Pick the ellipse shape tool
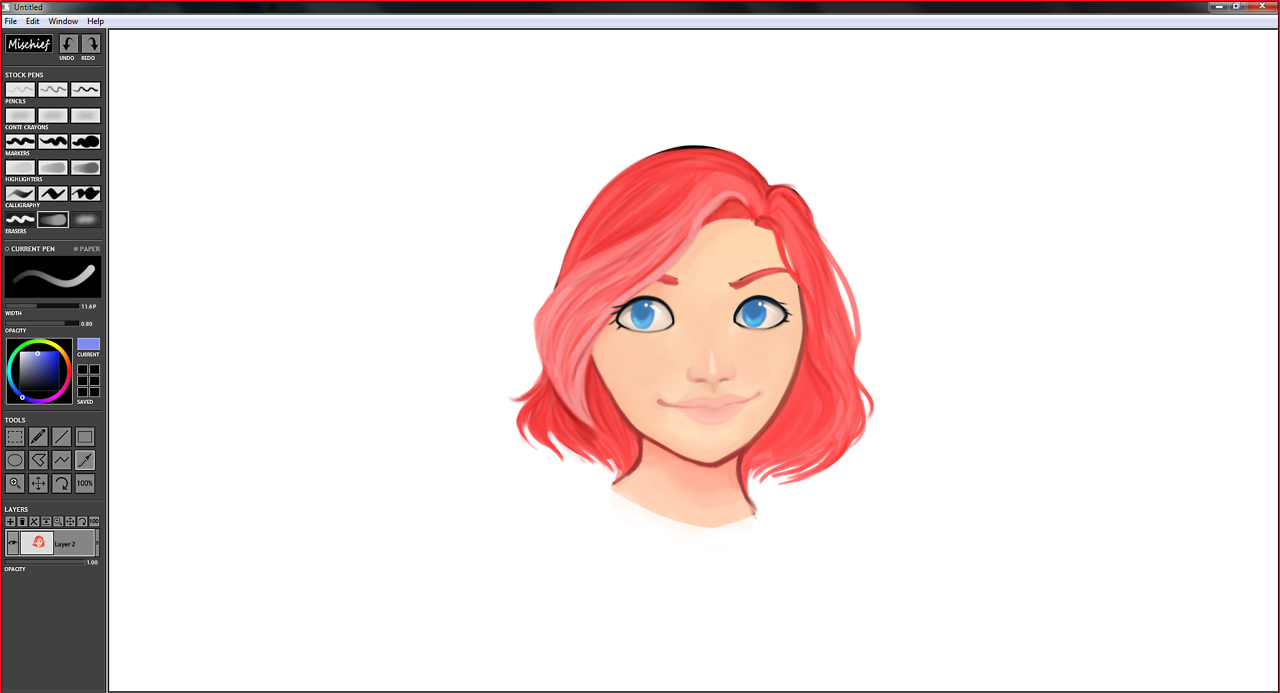1280x693 pixels. 14,459
